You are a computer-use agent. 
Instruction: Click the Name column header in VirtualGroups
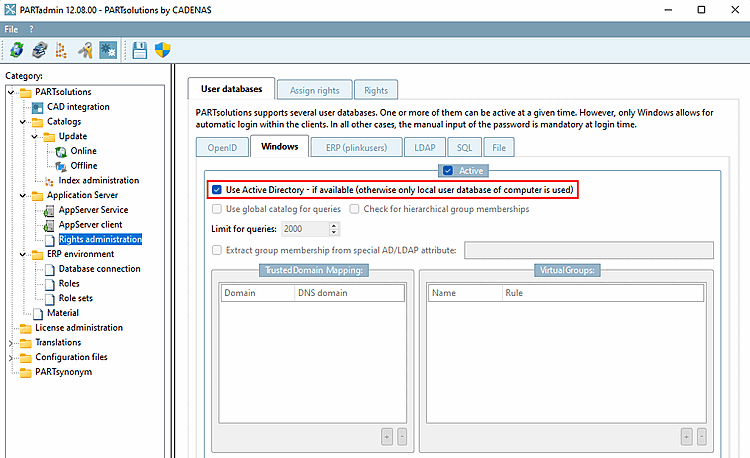click(x=465, y=293)
